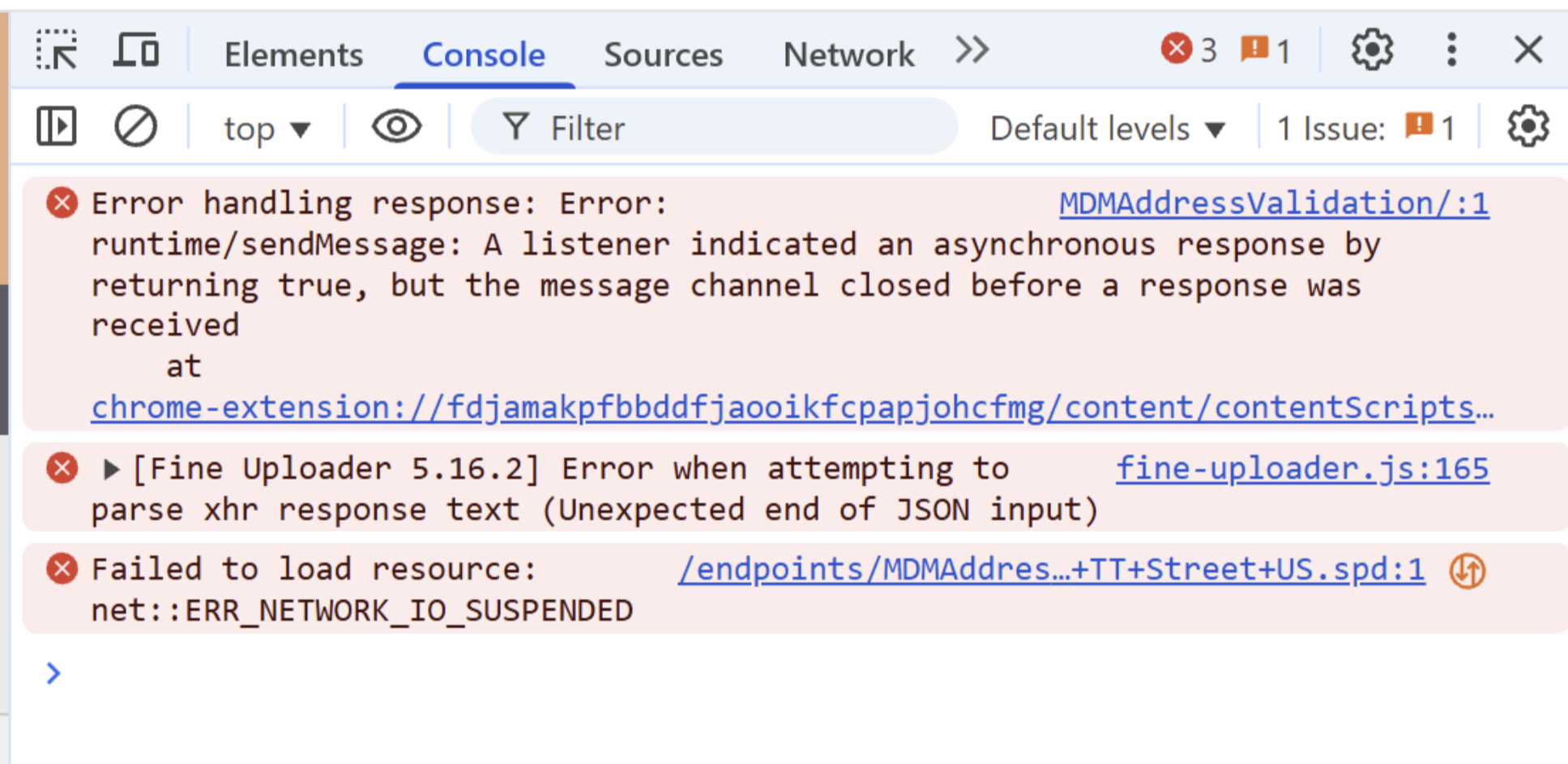Switch to the Network tab
Image resolution: width=1568 pixels, height=764 pixels.
848,55
